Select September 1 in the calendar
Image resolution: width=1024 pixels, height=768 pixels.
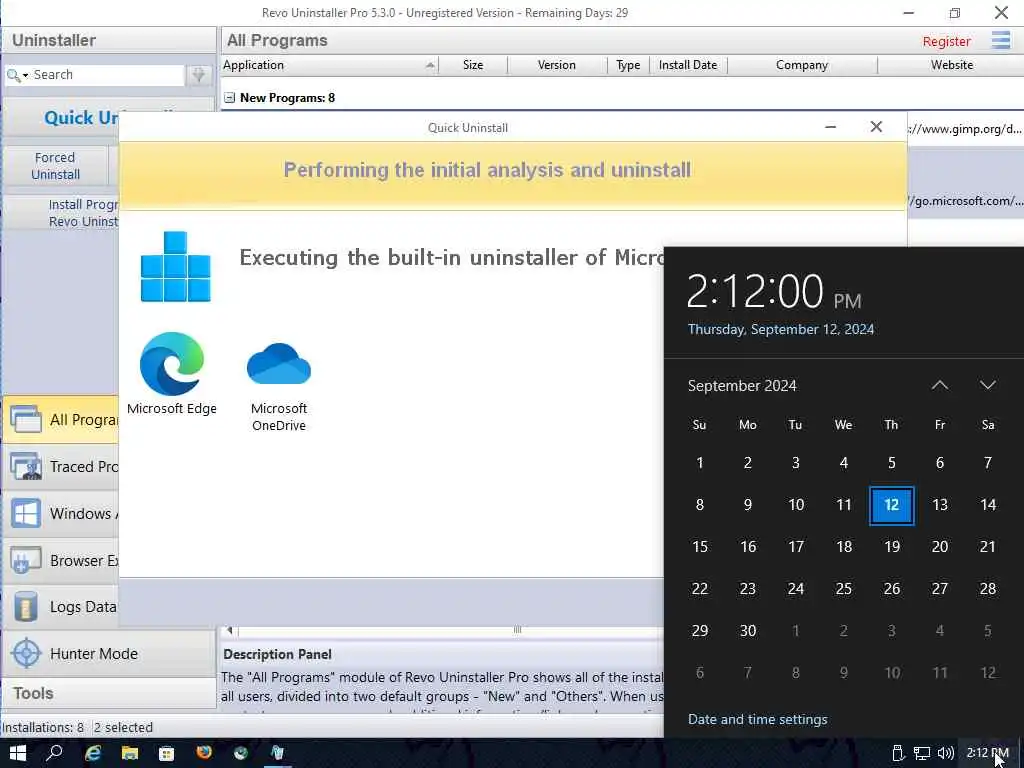(x=699, y=463)
